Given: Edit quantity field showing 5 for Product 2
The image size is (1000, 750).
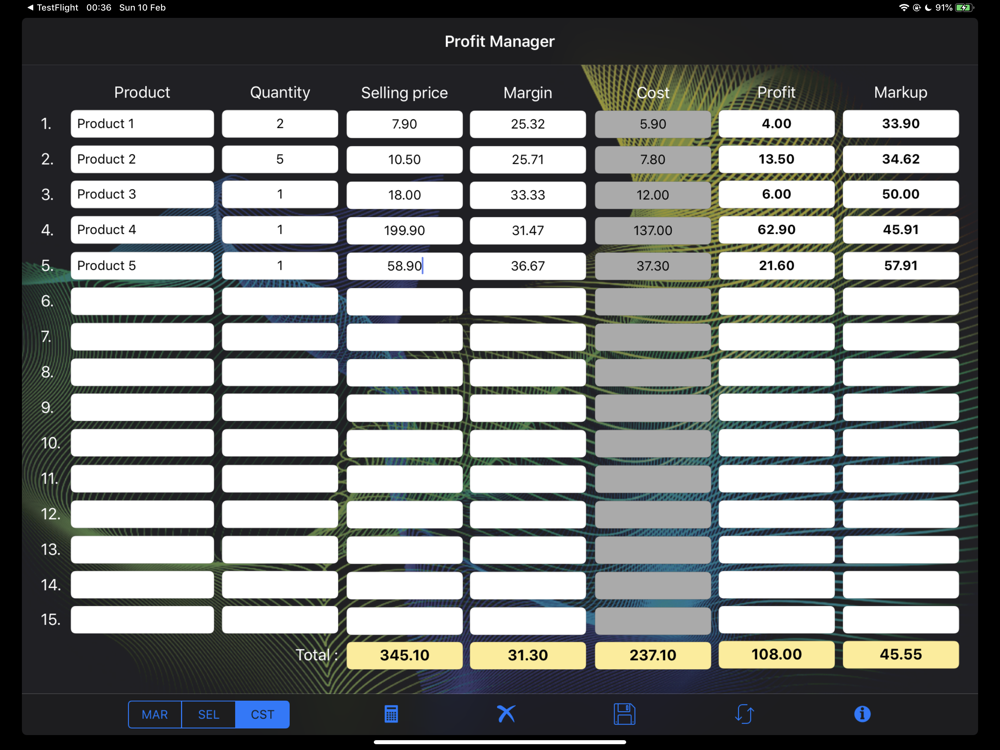Looking at the screenshot, I should 280,159.
